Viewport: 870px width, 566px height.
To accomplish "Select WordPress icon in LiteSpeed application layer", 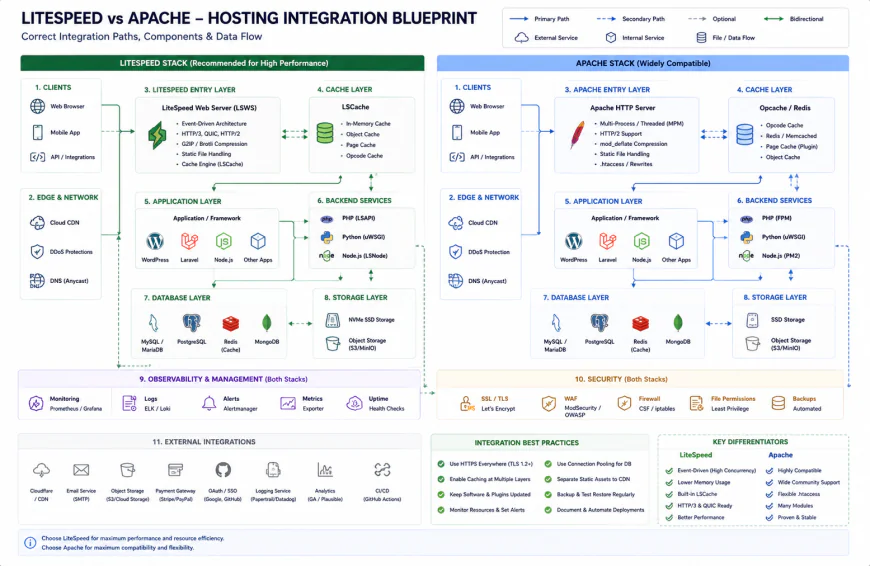I will pyautogui.click(x=155, y=241).
